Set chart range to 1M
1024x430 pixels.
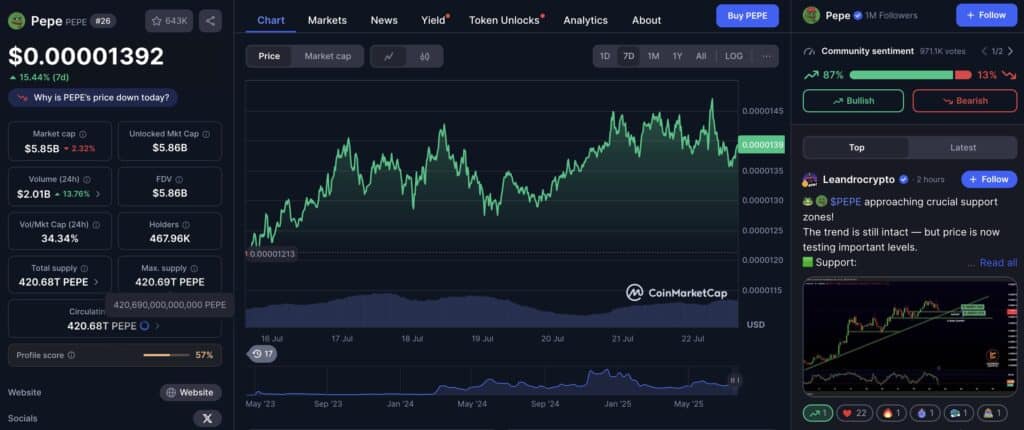pos(653,56)
